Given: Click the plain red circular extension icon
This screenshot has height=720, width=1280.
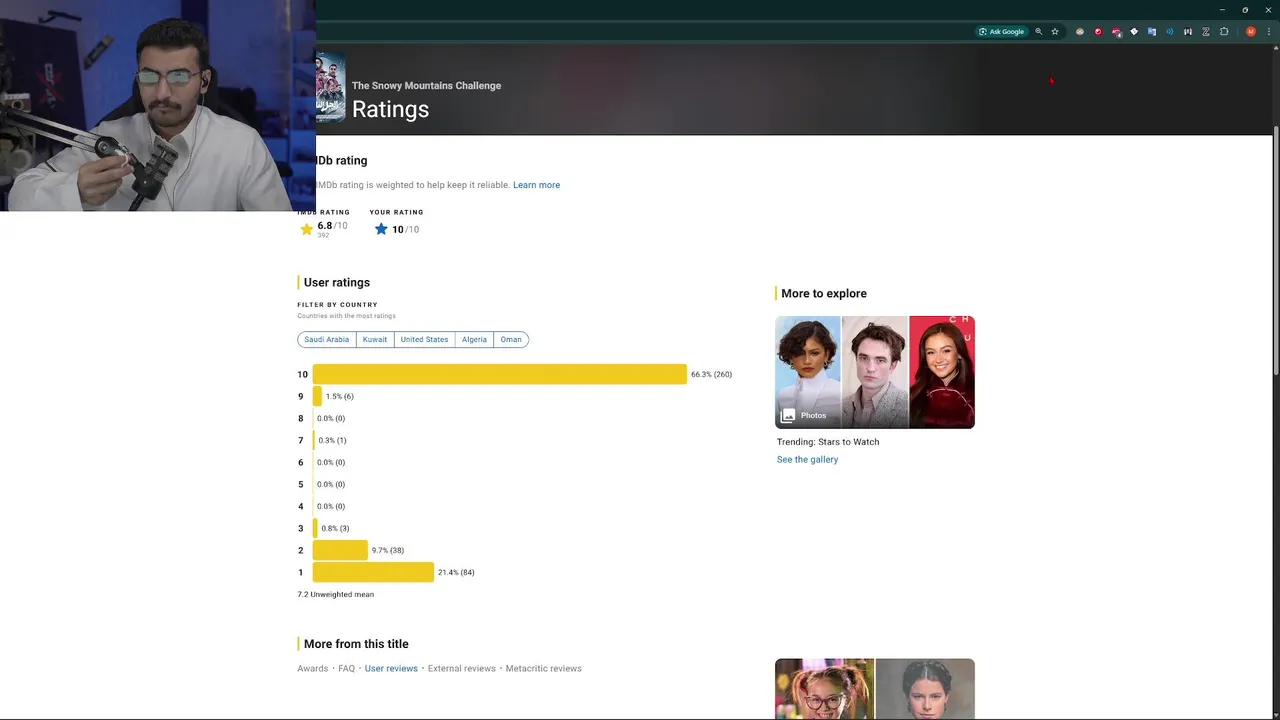Looking at the screenshot, I should pos(1097,31).
